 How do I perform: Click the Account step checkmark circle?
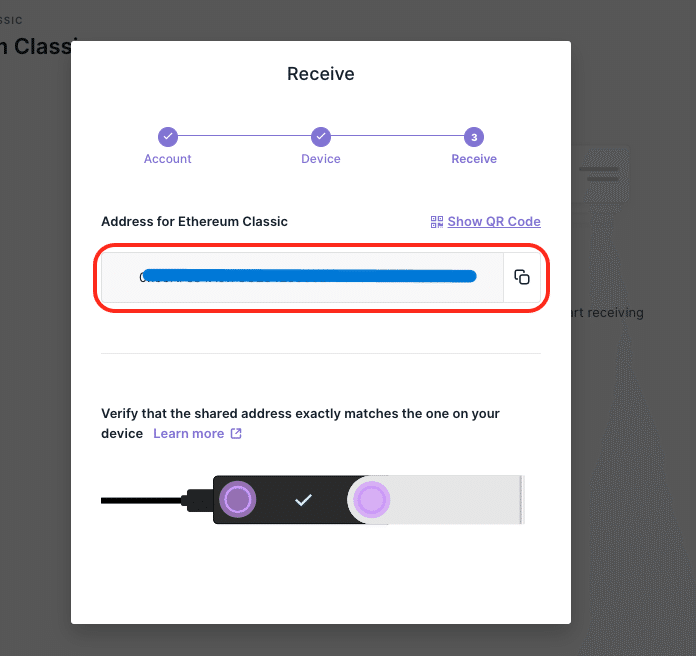pos(168,136)
